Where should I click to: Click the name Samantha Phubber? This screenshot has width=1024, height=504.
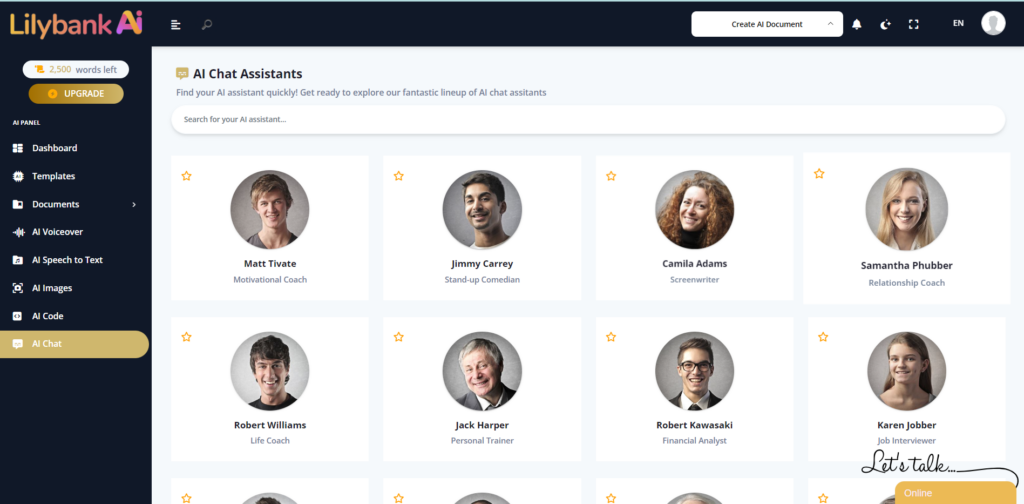coord(906,266)
